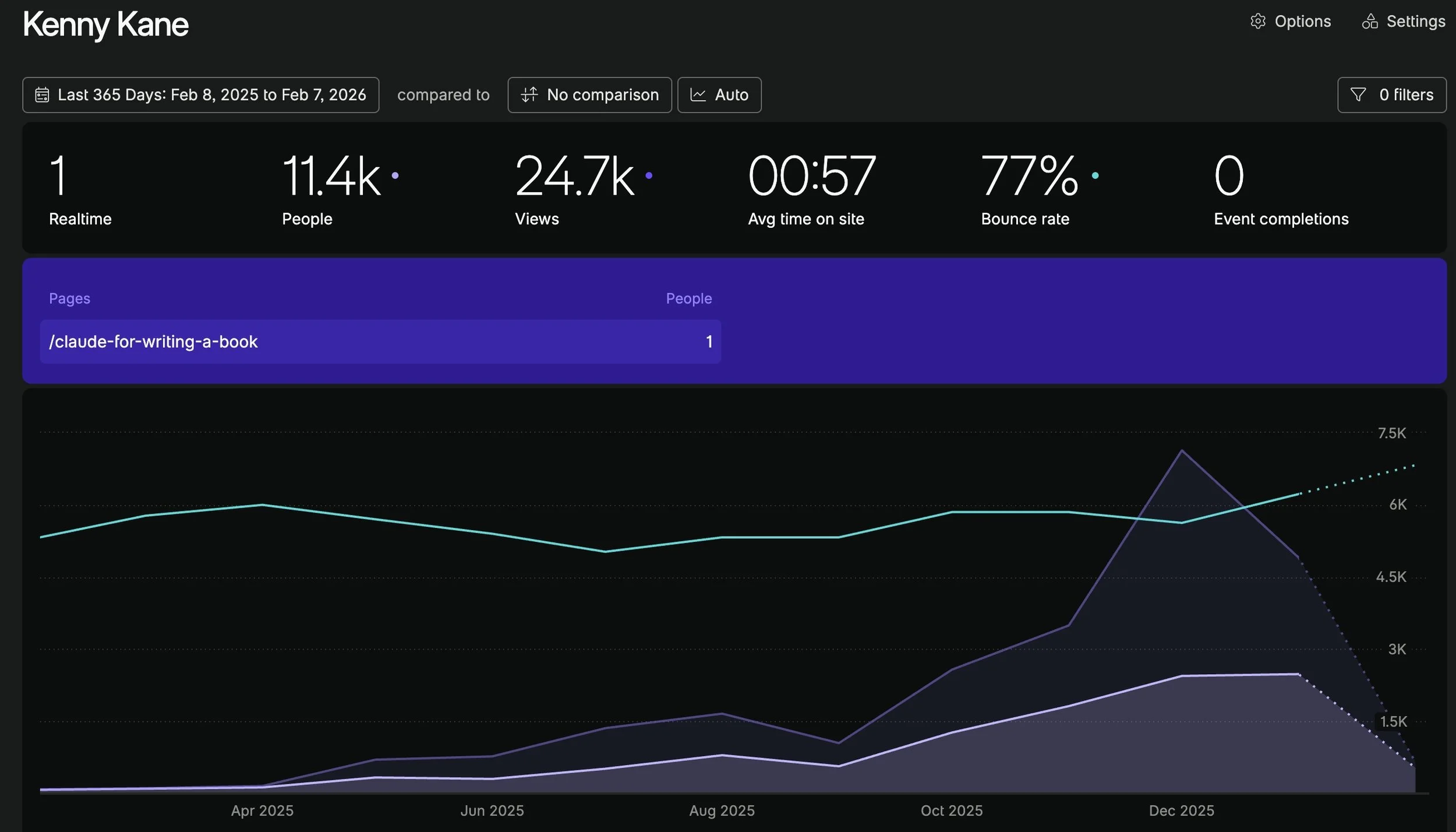Toggle the Bounce rate teal dot

[1095, 175]
